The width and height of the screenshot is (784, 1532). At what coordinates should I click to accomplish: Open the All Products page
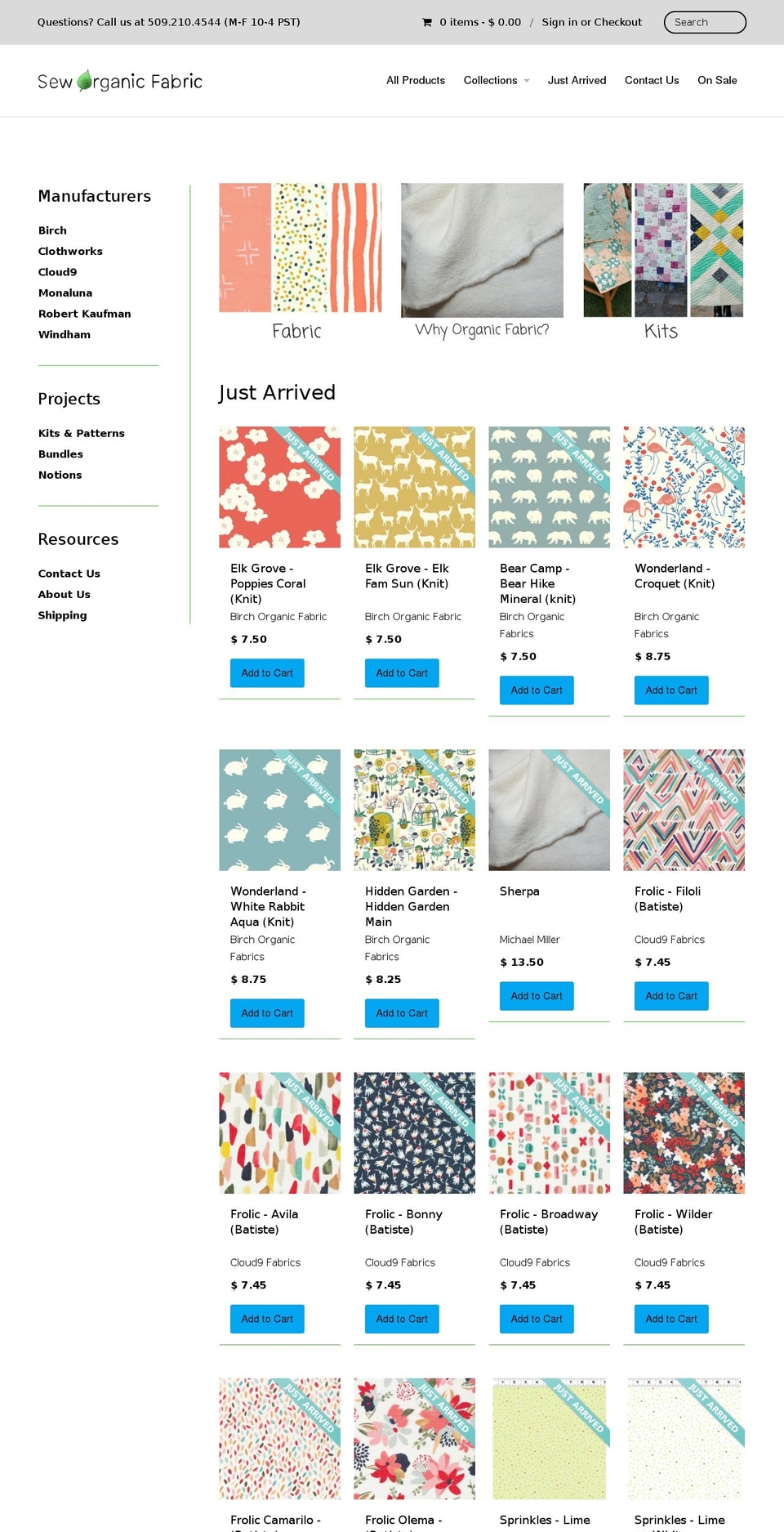[415, 80]
